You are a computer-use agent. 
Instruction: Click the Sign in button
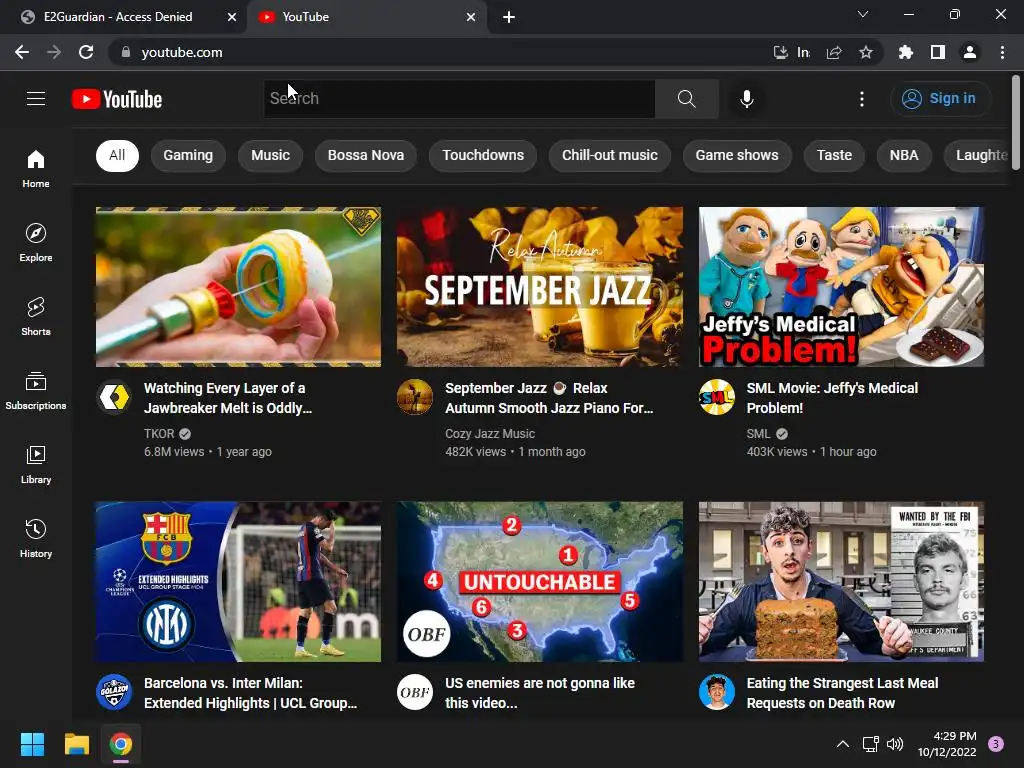click(940, 99)
